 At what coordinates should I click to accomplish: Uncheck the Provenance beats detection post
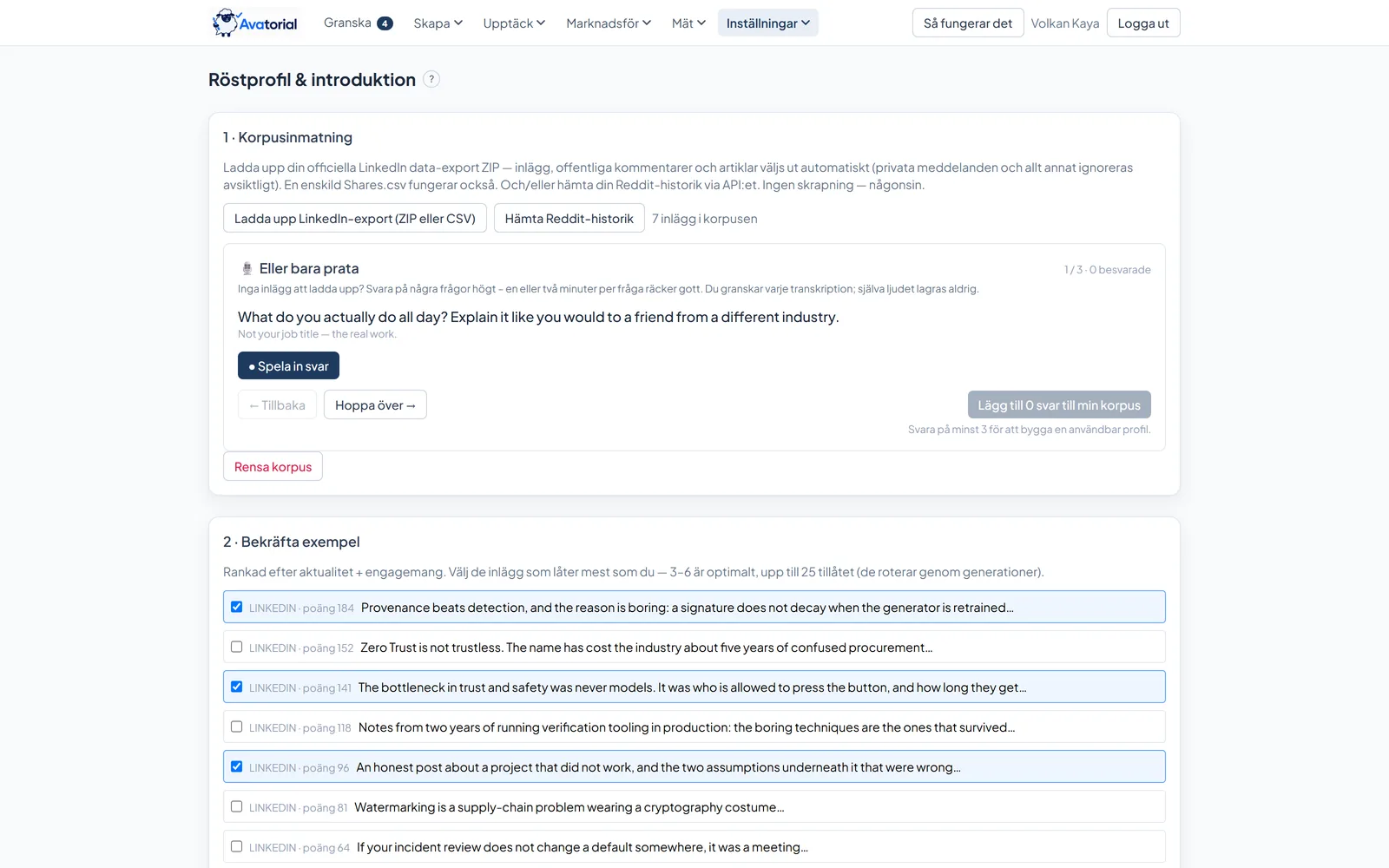(236, 607)
